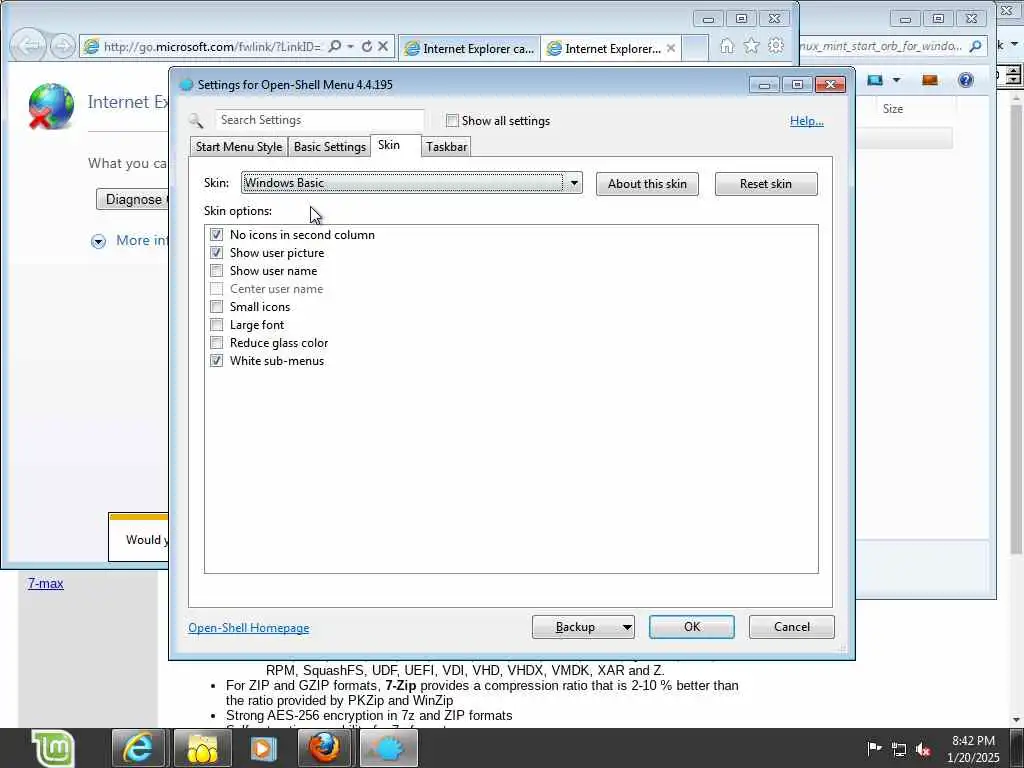
Task: Uncheck No icons in second column
Action: pos(216,234)
